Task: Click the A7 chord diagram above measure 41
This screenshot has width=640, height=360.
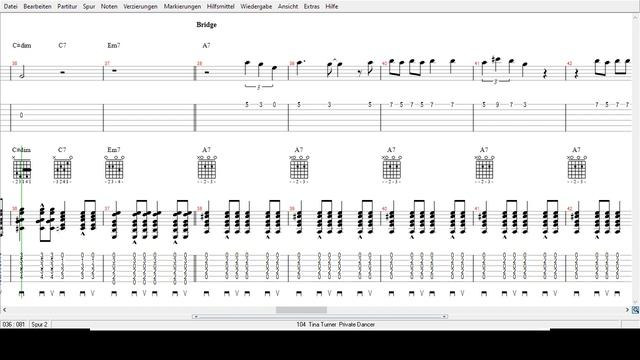Action: pyautogui.click(x=484, y=169)
